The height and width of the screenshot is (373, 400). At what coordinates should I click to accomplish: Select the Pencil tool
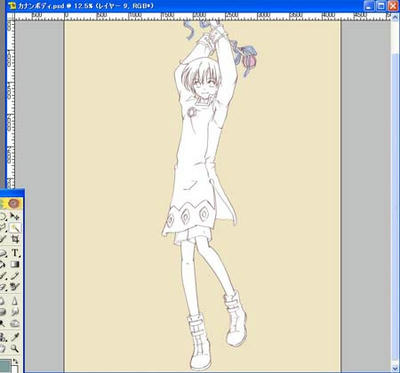[x=15, y=275]
